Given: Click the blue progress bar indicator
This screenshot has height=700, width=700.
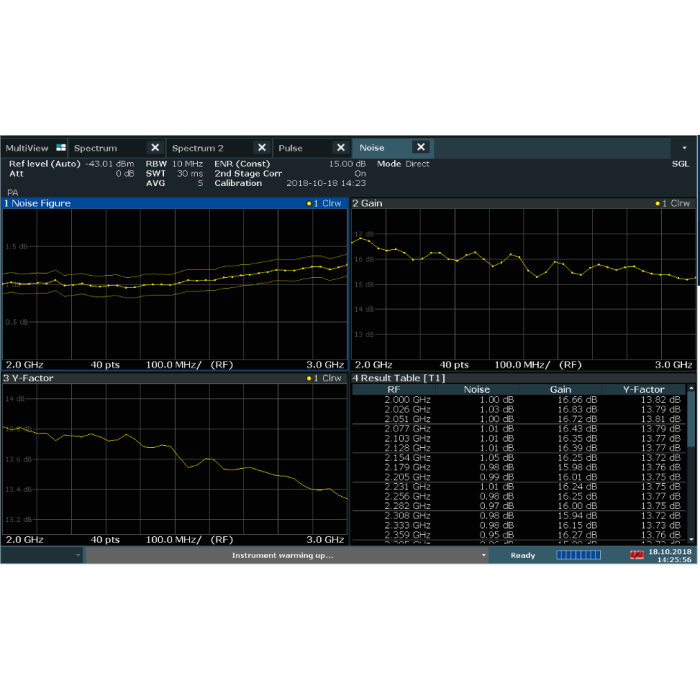Looking at the screenshot, I should 578,555.
